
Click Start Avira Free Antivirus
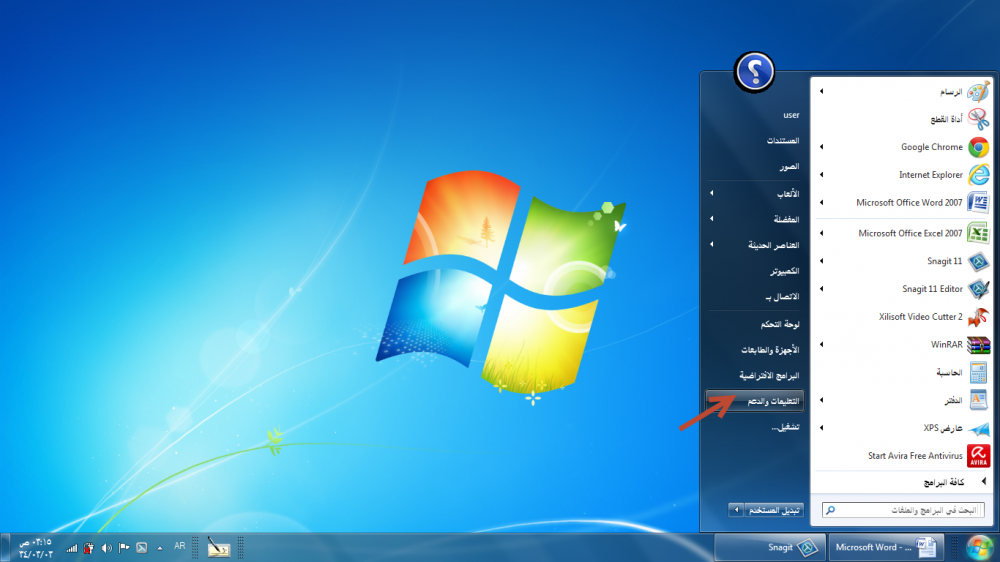pos(915,456)
